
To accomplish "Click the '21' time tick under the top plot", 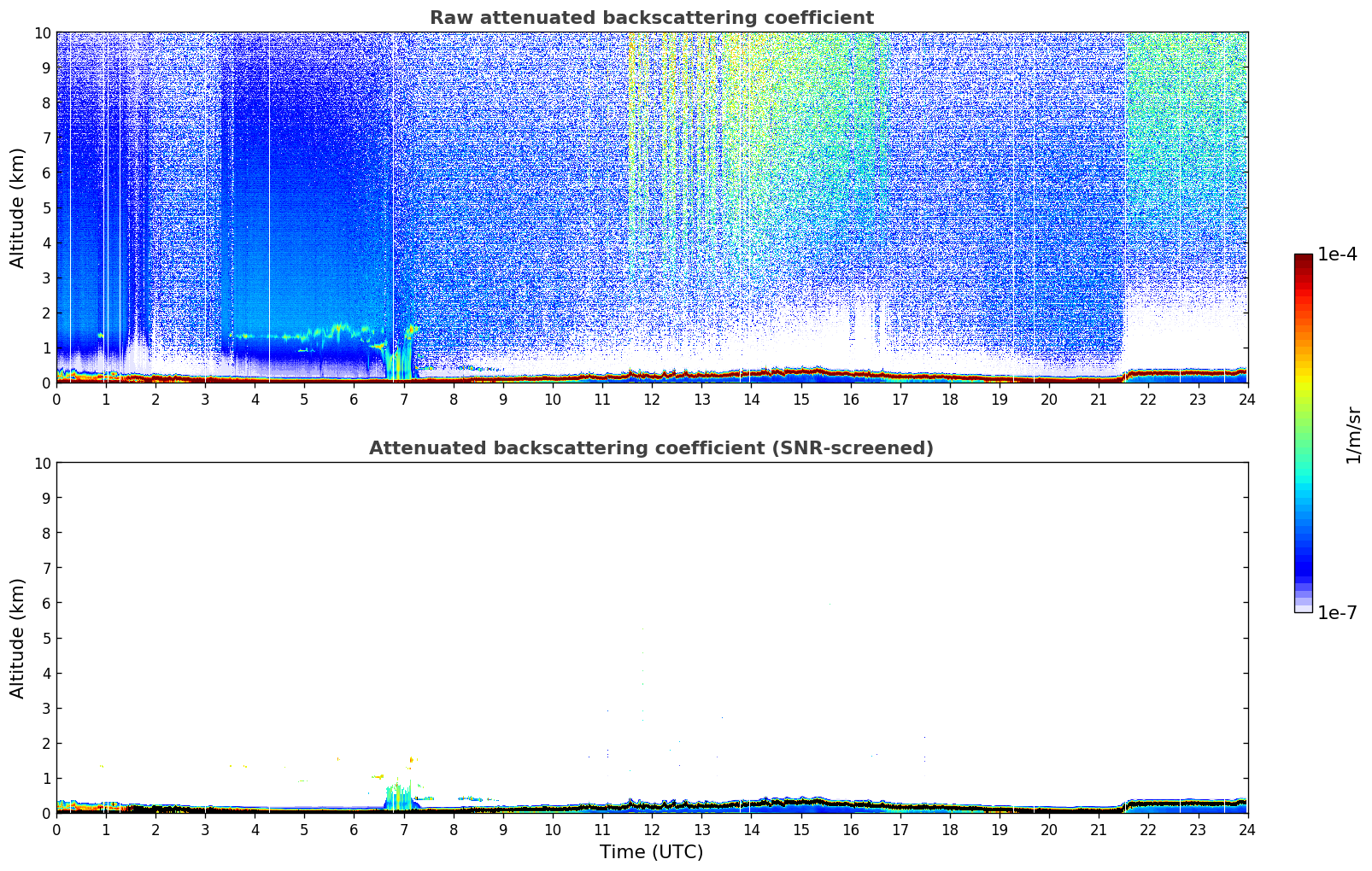I will [1099, 399].
